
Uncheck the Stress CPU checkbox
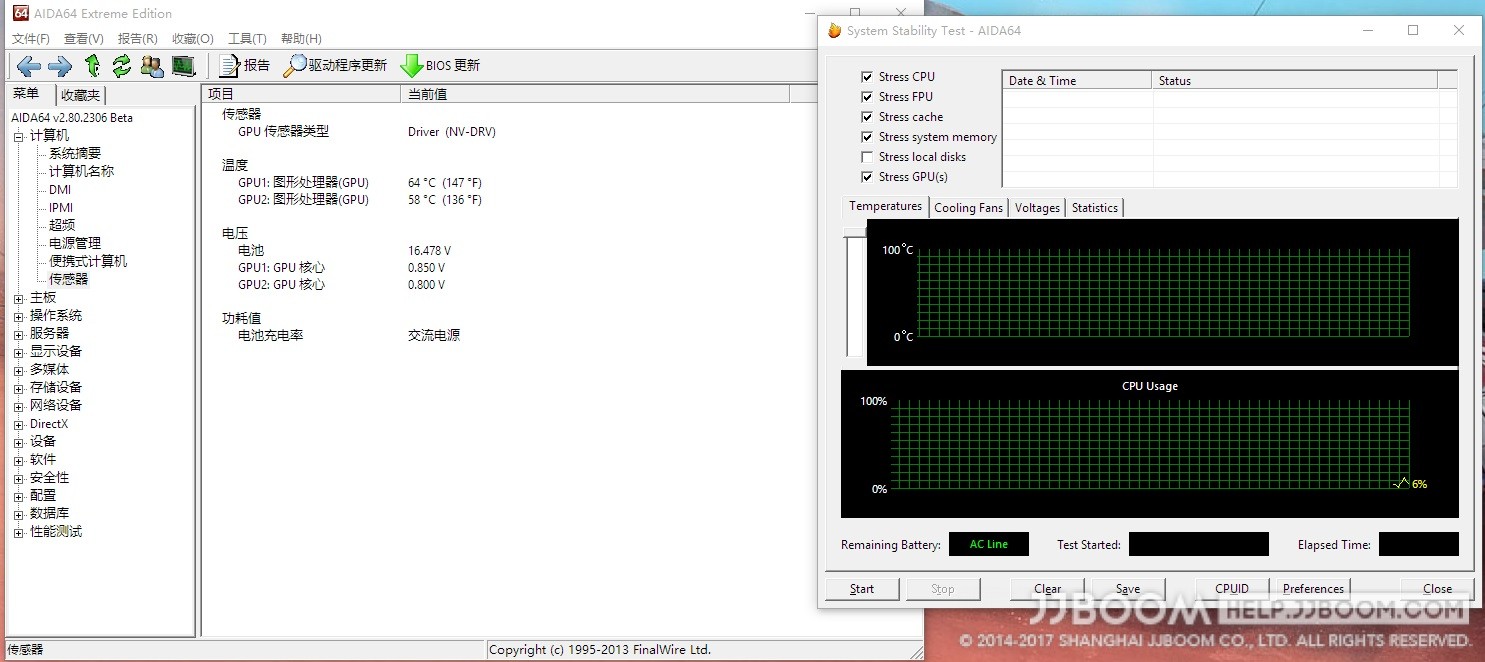pos(867,77)
